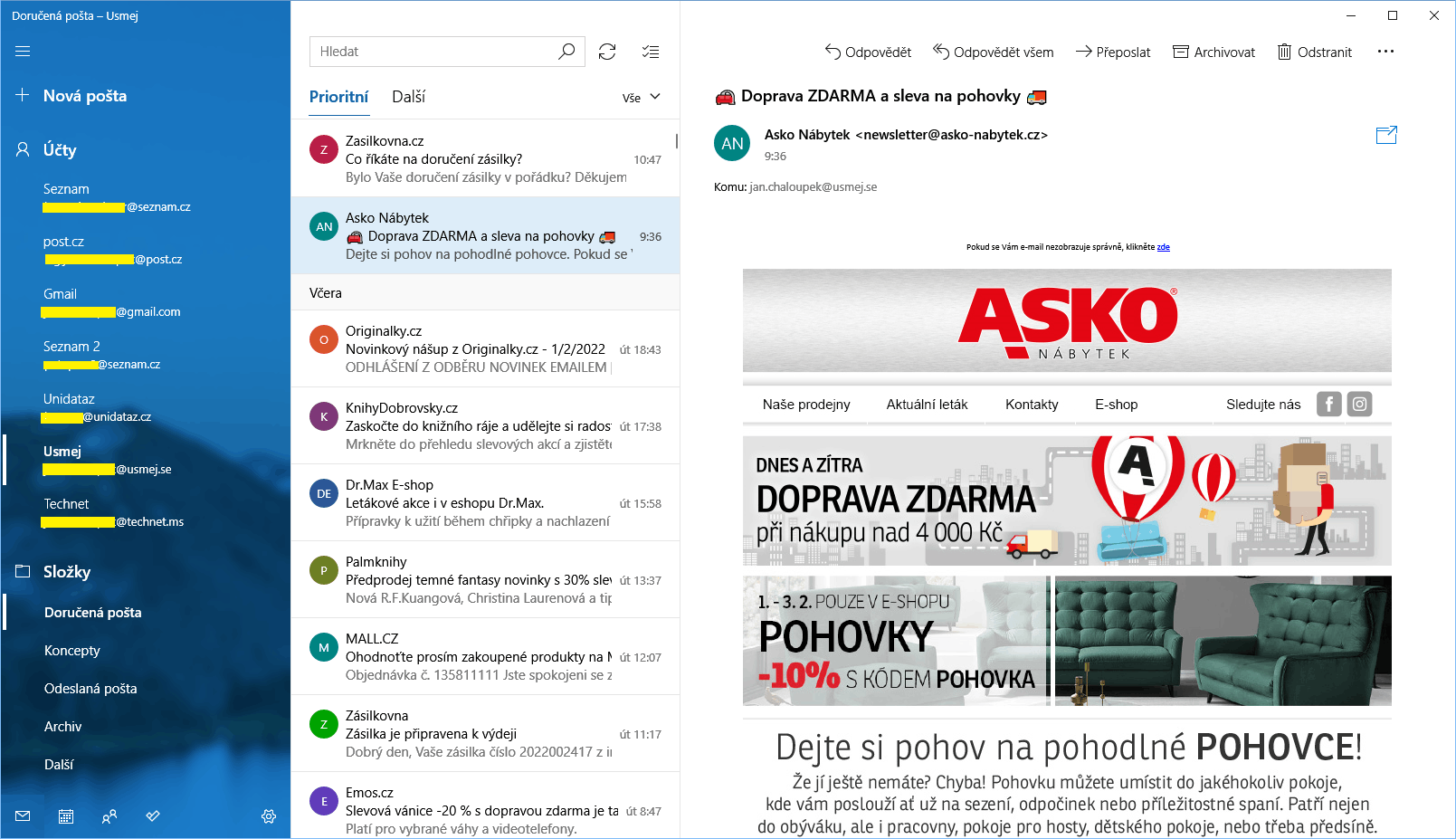Open E-shop newsletter link
Screen dimensions: 1456x839
[1116, 405]
